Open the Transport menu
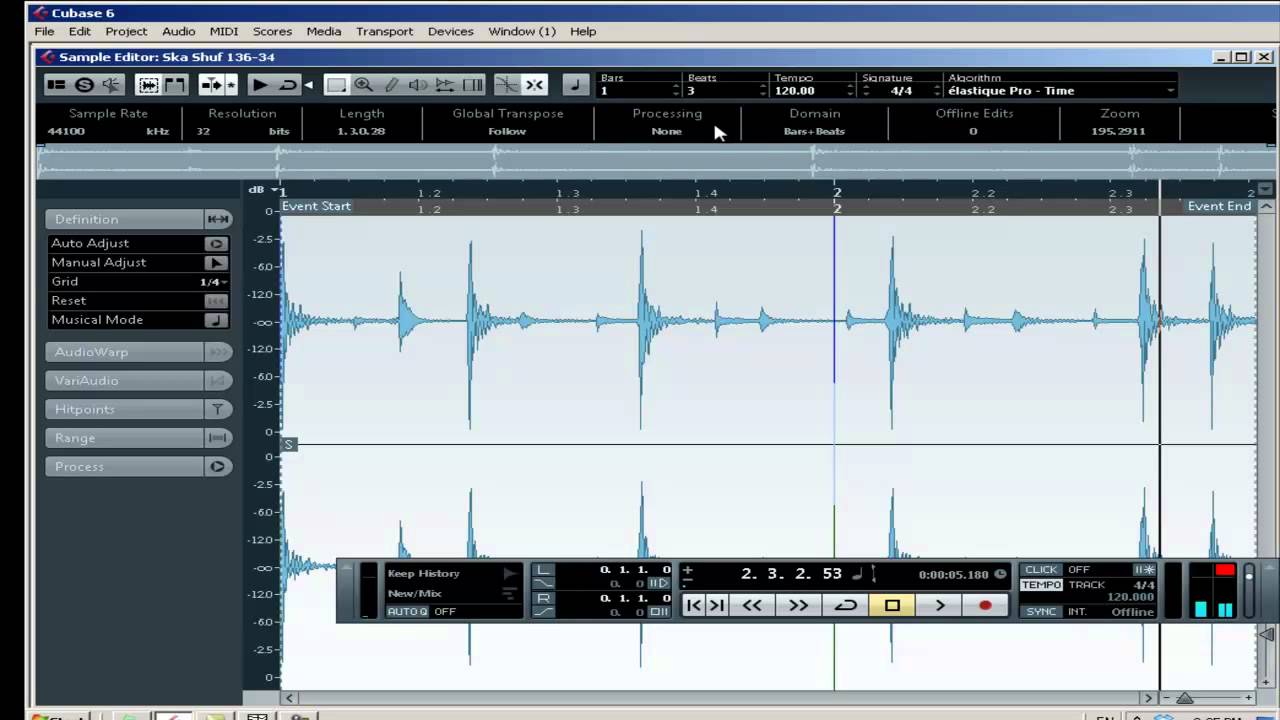 point(384,31)
